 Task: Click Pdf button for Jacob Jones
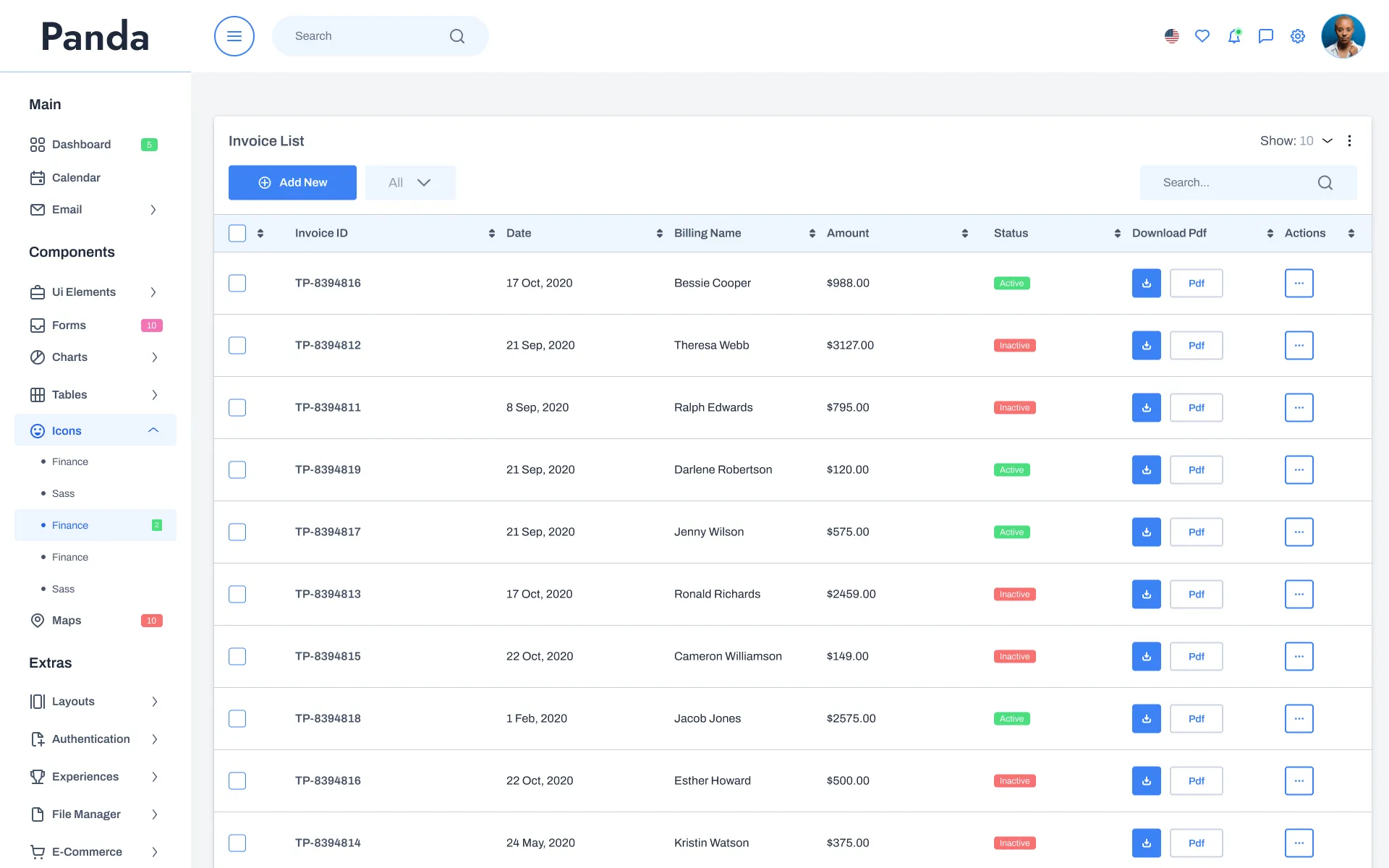(x=1196, y=719)
